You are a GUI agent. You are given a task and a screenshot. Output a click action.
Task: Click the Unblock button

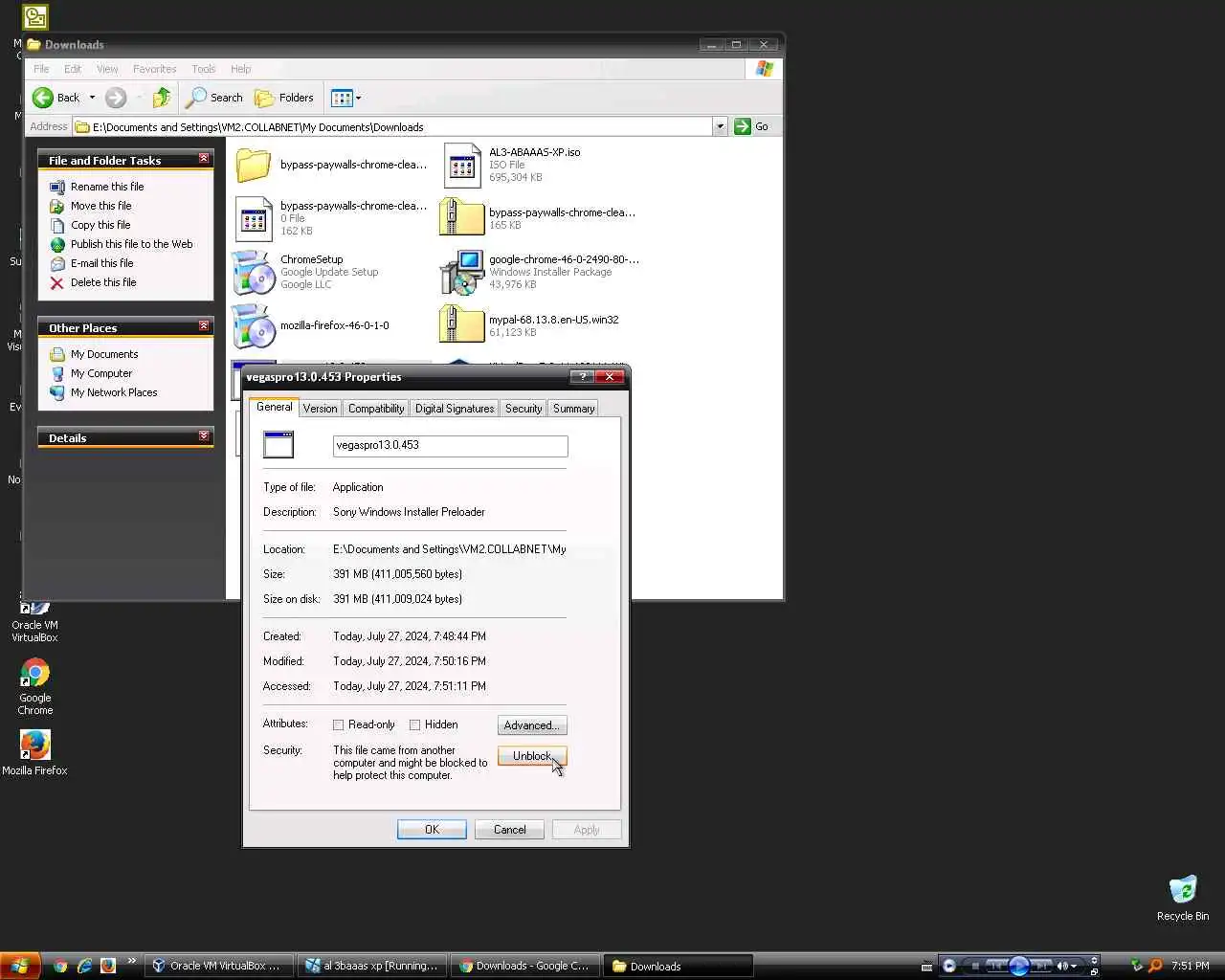[x=532, y=756]
